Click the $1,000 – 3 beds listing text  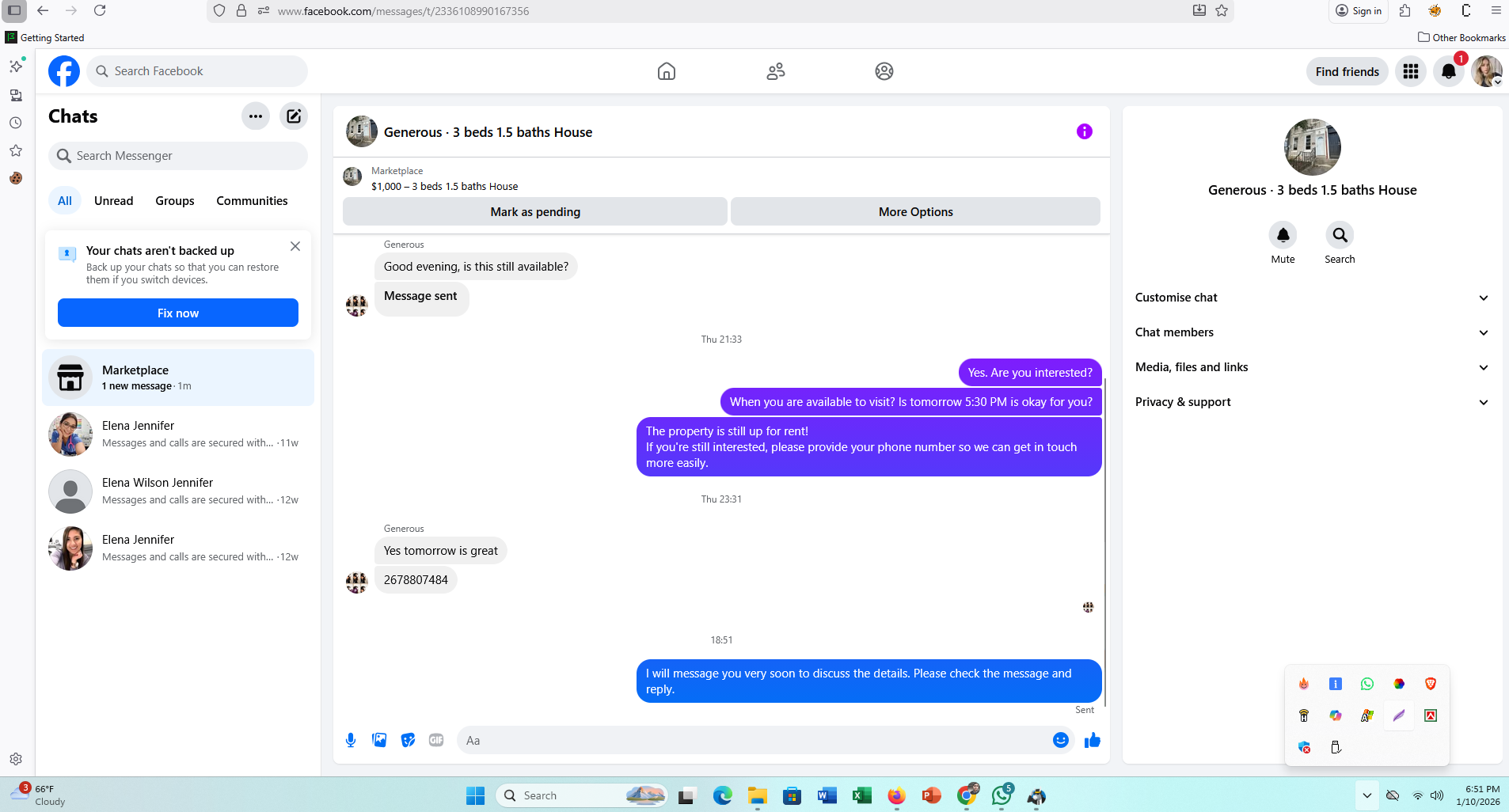[445, 187]
